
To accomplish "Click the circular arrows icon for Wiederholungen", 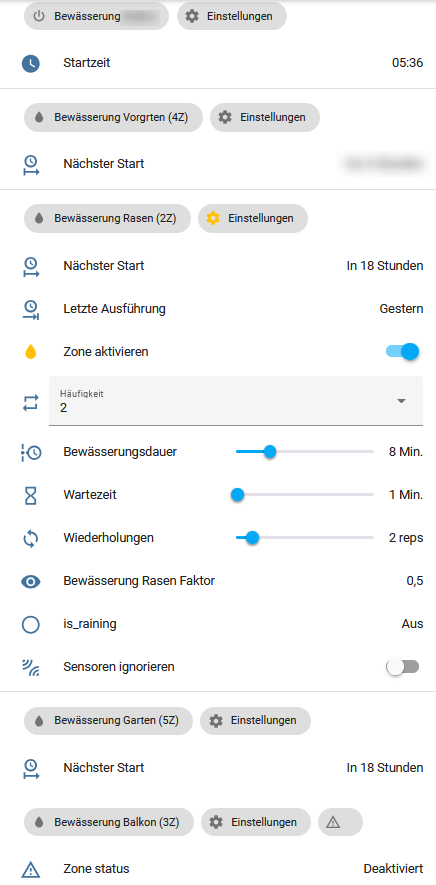I will (30, 538).
